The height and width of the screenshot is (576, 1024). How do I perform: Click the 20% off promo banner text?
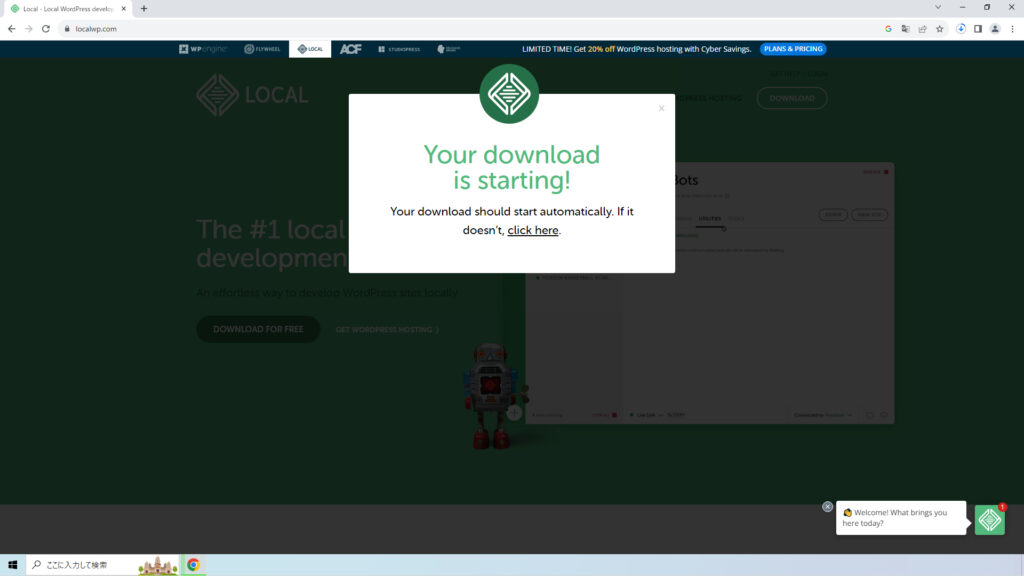pos(636,49)
